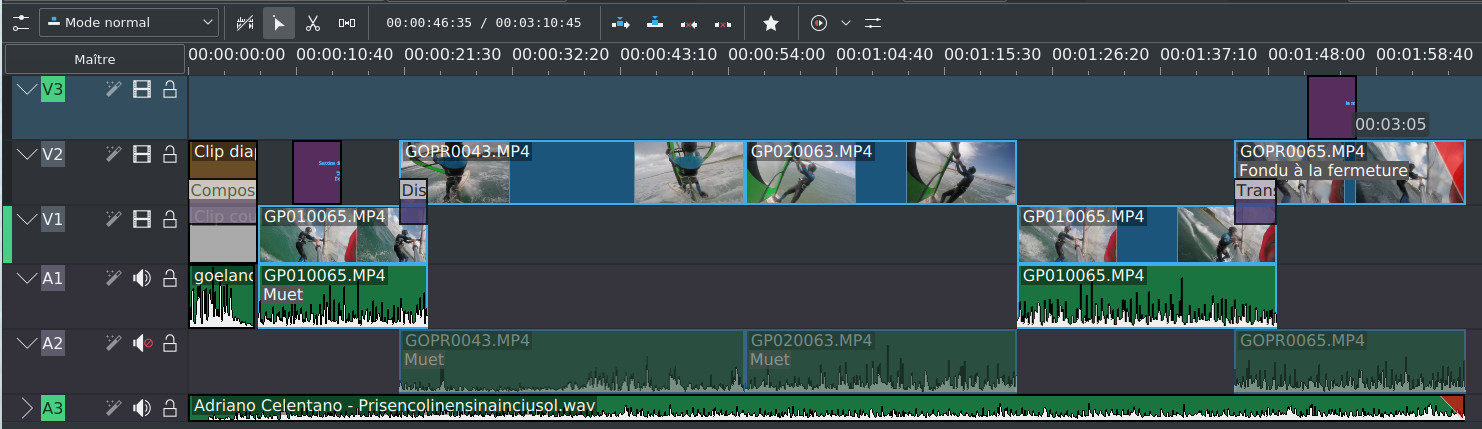Image resolution: width=1482 pixels, height=429 pixels.
Task: Select the razor (scissors) tool
Action: 313,23
